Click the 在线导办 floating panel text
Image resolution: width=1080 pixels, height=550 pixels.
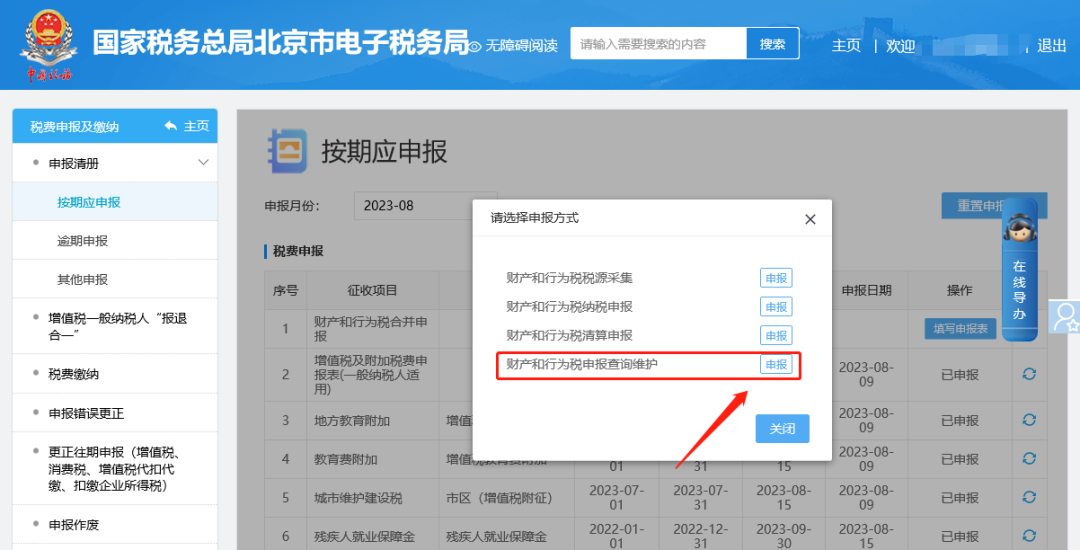(1019, 290)
